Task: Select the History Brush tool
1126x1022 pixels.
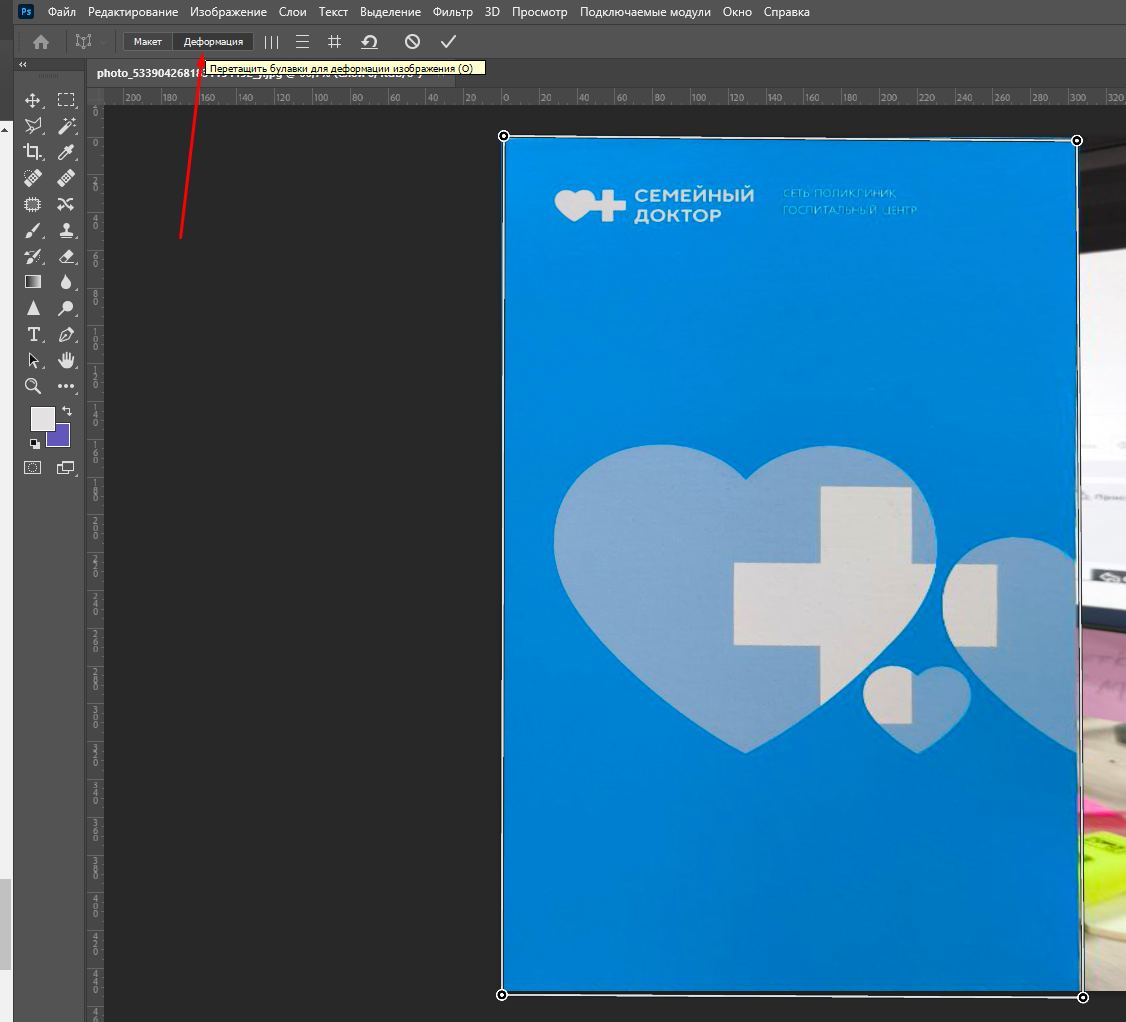Action: 32,256
